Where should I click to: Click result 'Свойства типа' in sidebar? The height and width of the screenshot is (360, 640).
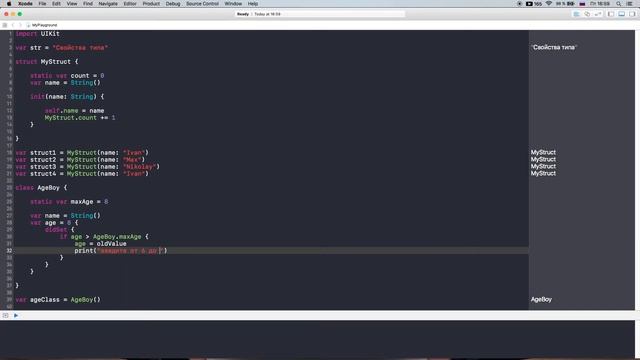[x=554, y=47]
